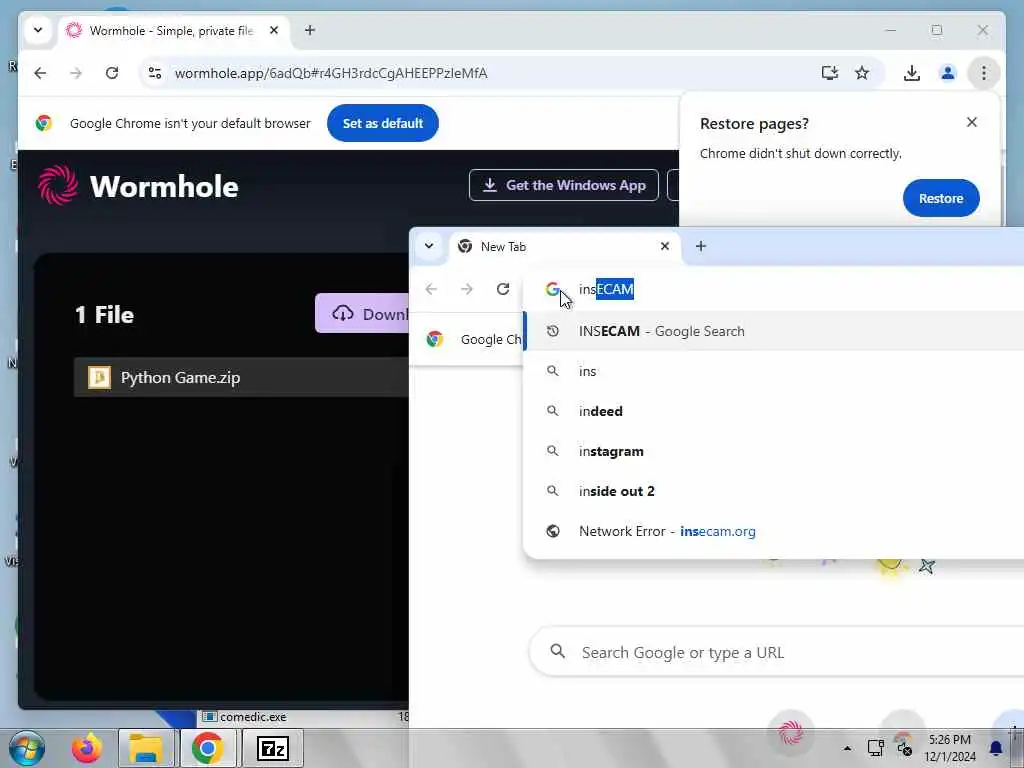
Task: Reload button in New Tab window
Action: (x=503, y=289)
